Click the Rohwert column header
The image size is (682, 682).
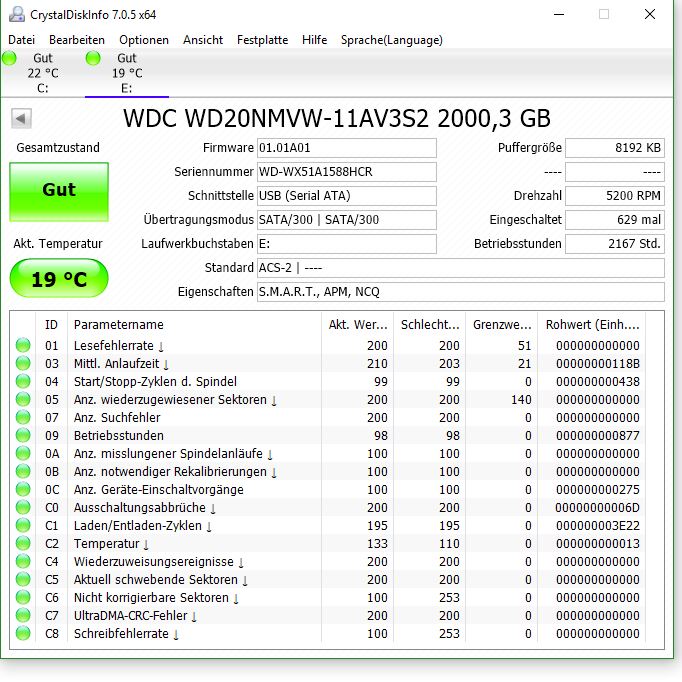pyautogui.click(x=592, y=324)
